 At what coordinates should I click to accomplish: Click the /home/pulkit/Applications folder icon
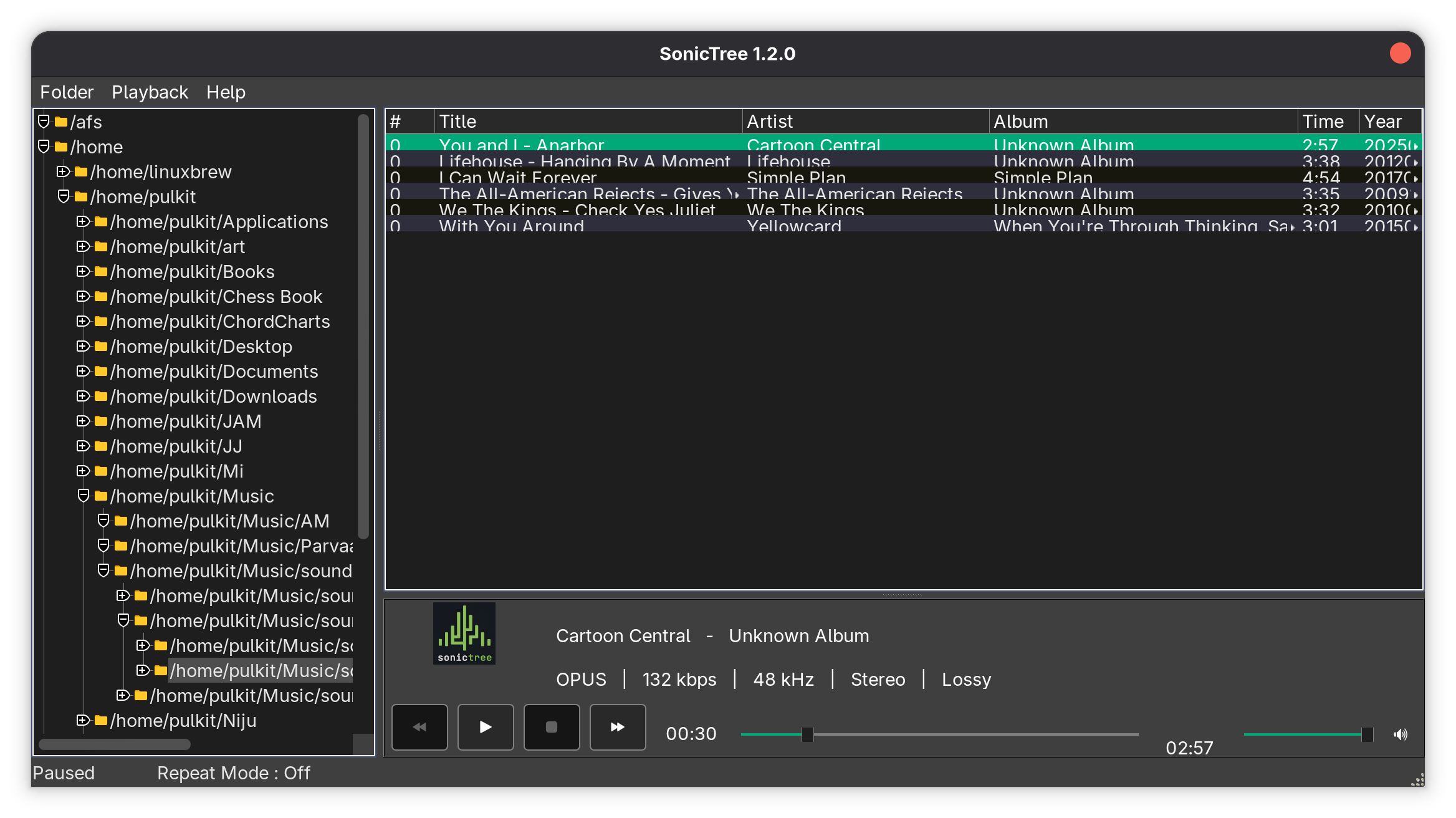coord(101,221)
